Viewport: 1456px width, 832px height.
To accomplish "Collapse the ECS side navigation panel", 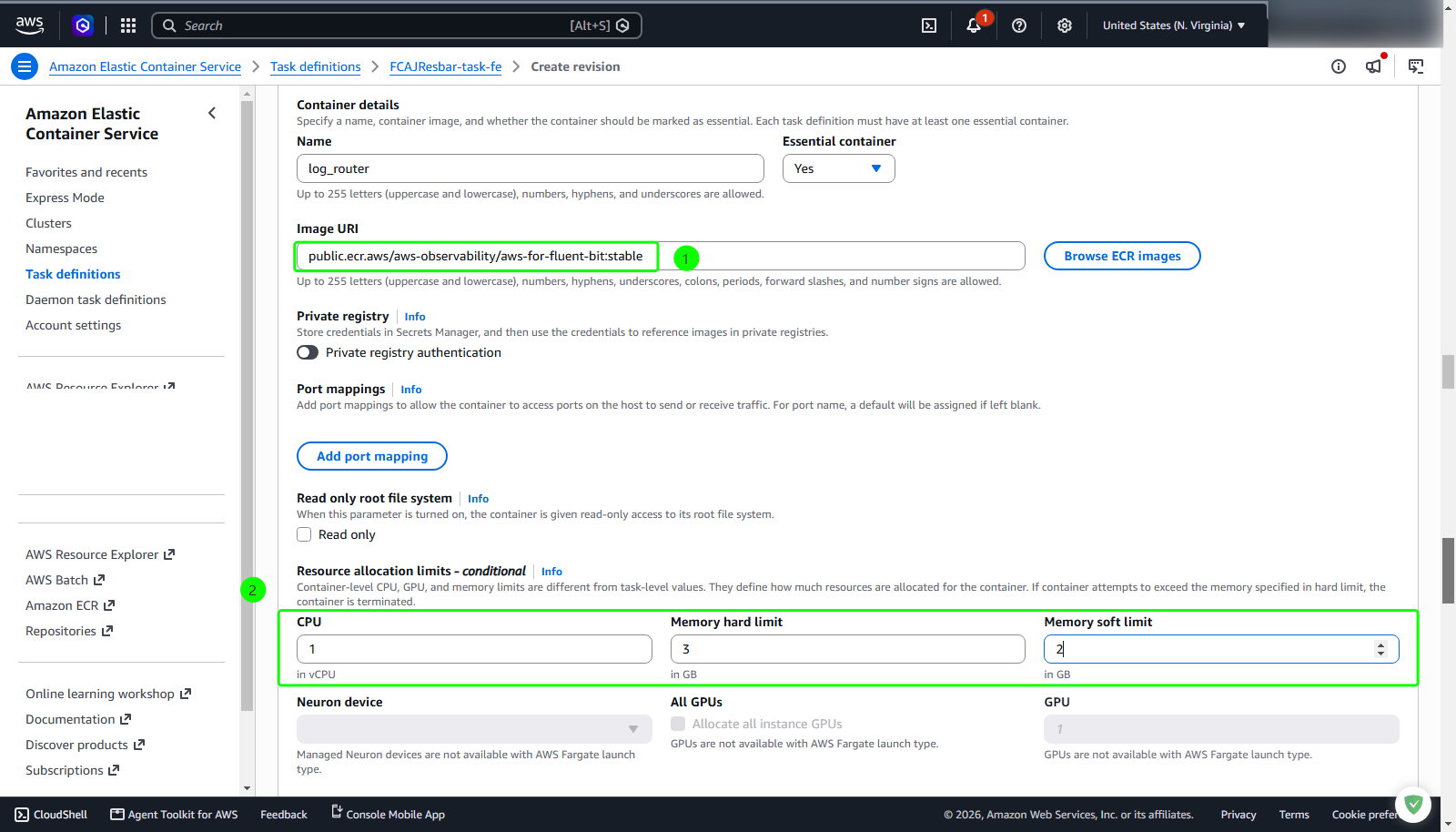I will (x=212, y=114).
